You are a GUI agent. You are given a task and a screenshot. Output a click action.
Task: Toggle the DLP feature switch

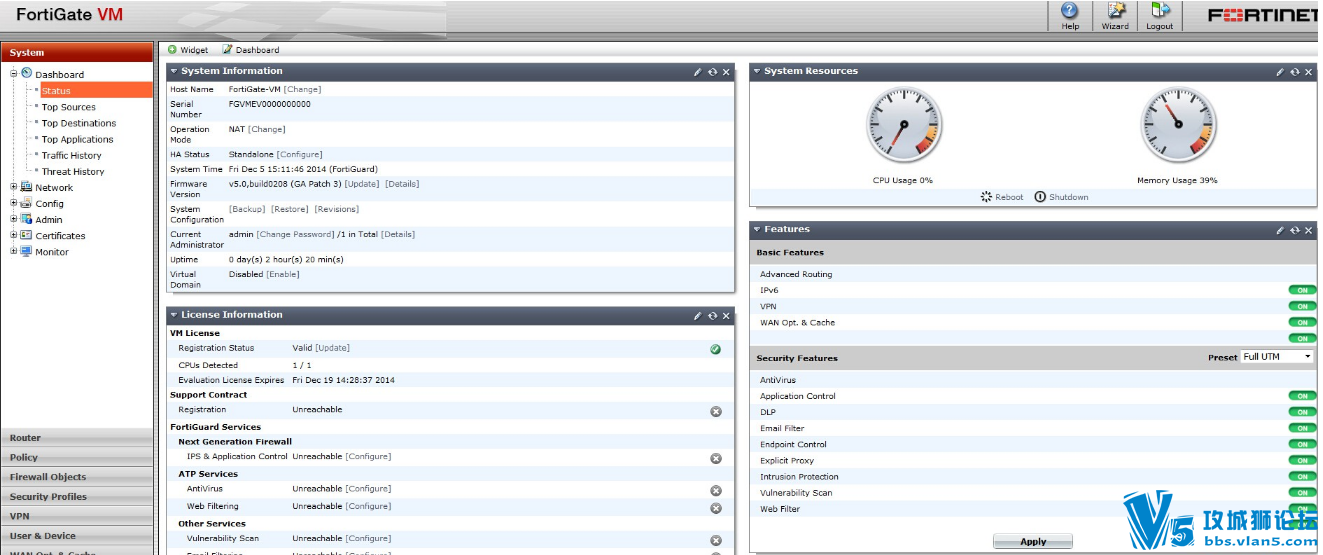click(x=1302, y=412)
